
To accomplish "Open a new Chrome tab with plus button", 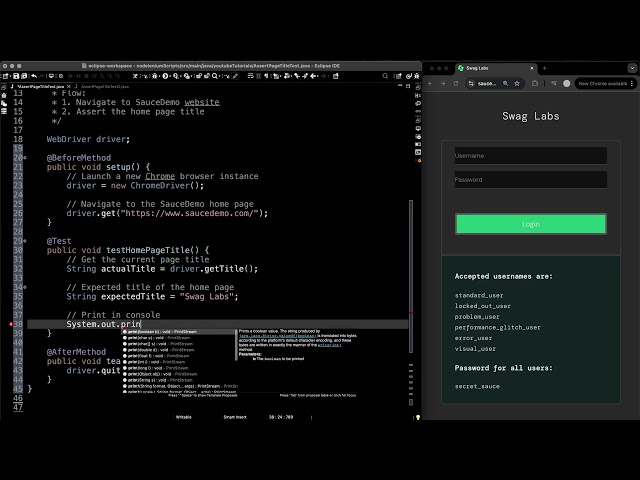I will click(544, 68).
